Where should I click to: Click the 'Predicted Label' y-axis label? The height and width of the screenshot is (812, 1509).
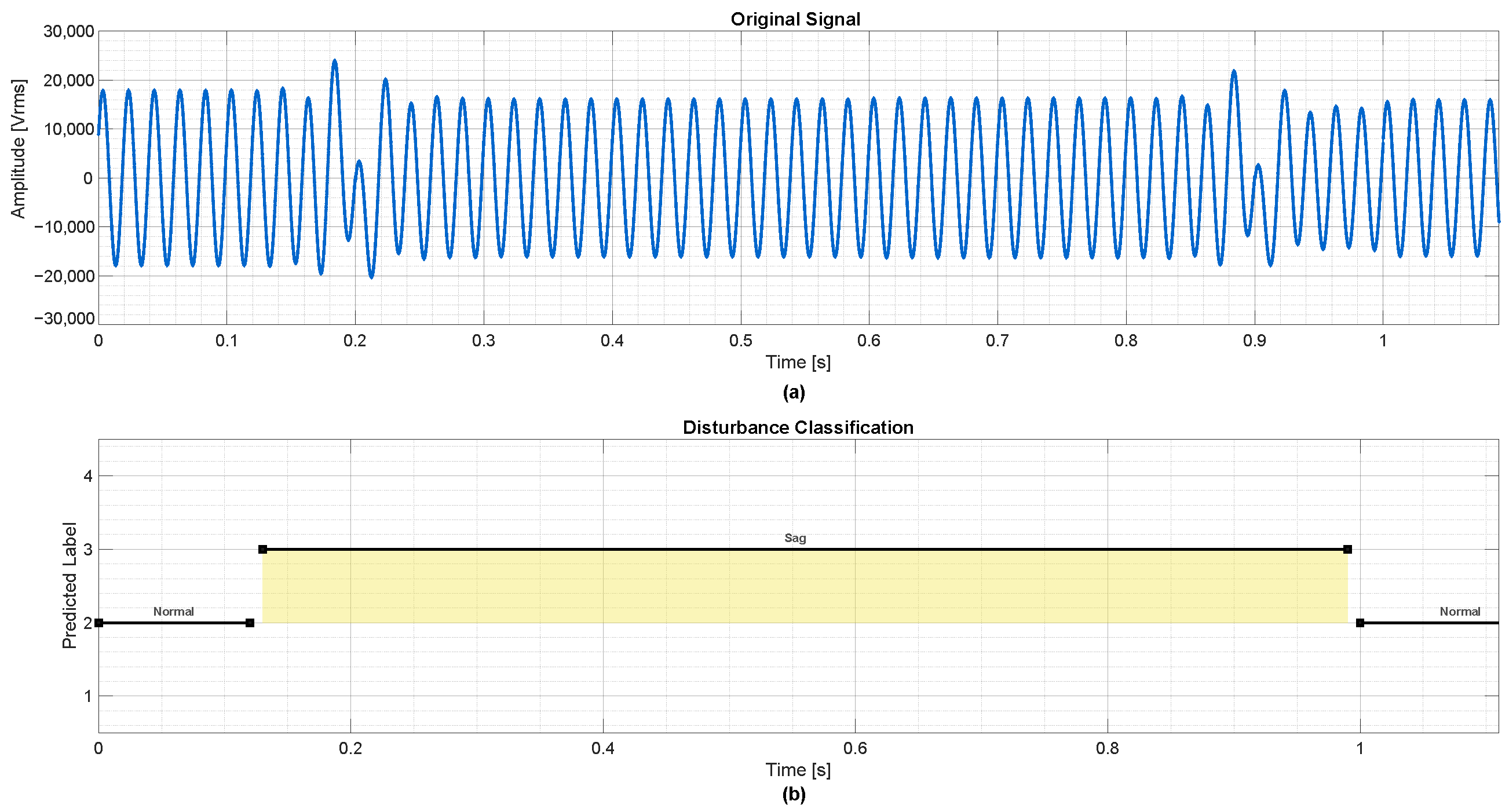coord(69,586)
